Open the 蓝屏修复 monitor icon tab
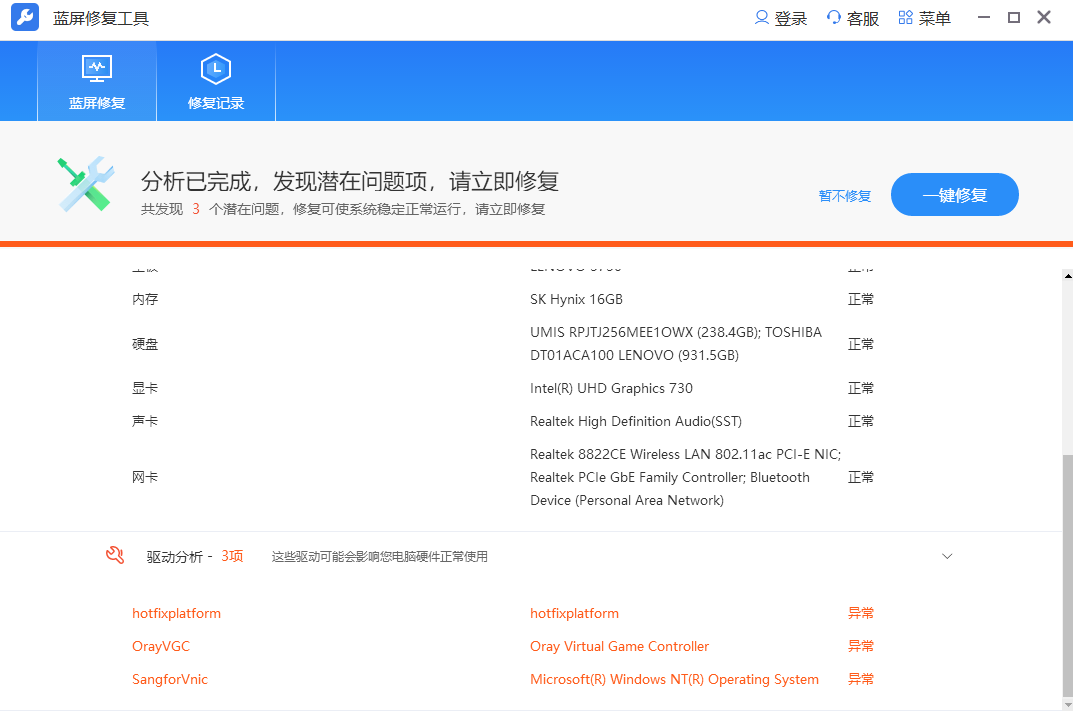 pos(97,81)
